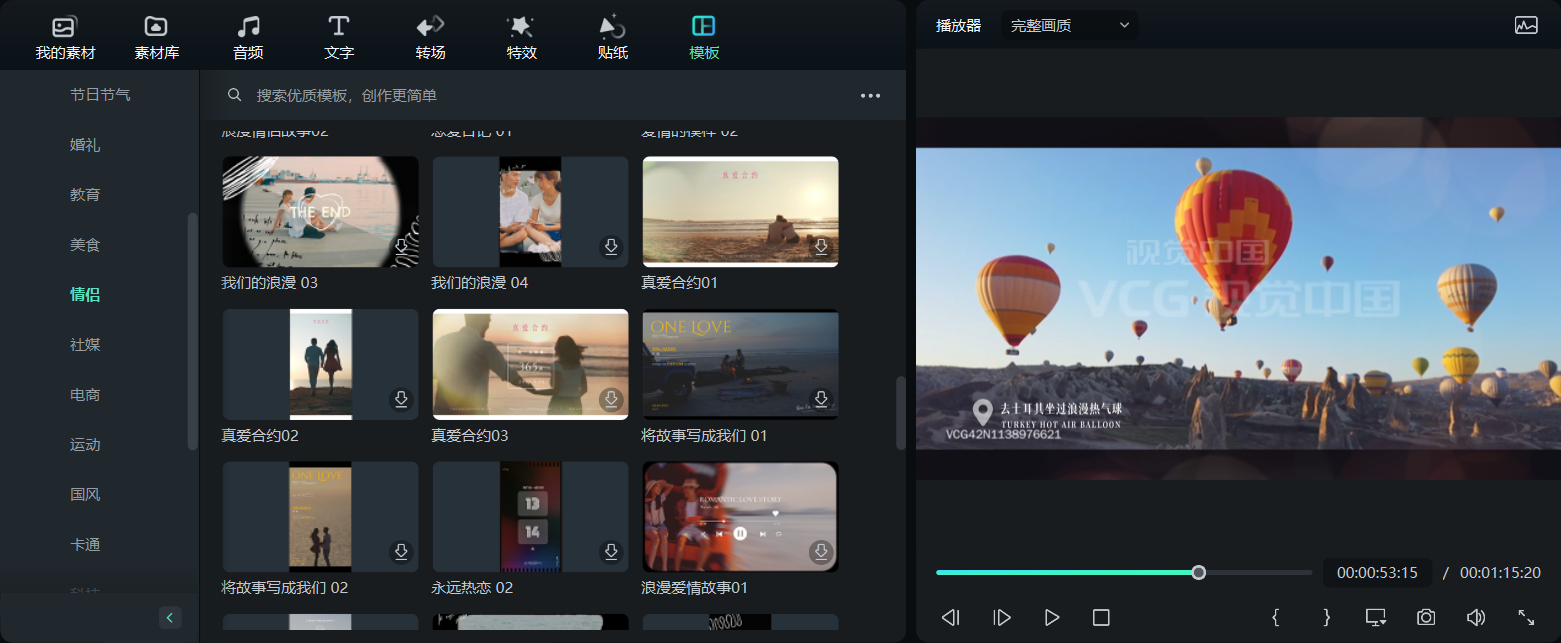Click the snapshot camera icon
Screen dimensions: 1561x643
pos(1426,618)
